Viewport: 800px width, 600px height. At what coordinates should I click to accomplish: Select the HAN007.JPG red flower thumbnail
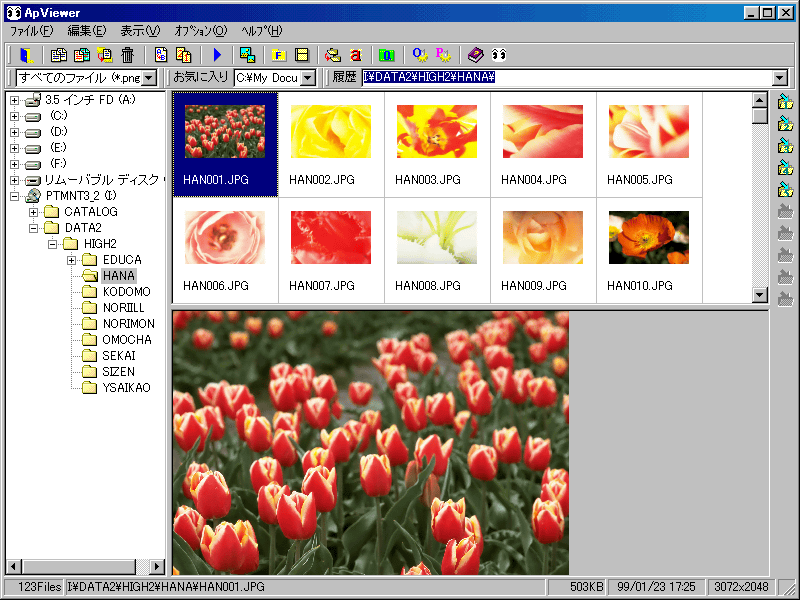[331, 251]
